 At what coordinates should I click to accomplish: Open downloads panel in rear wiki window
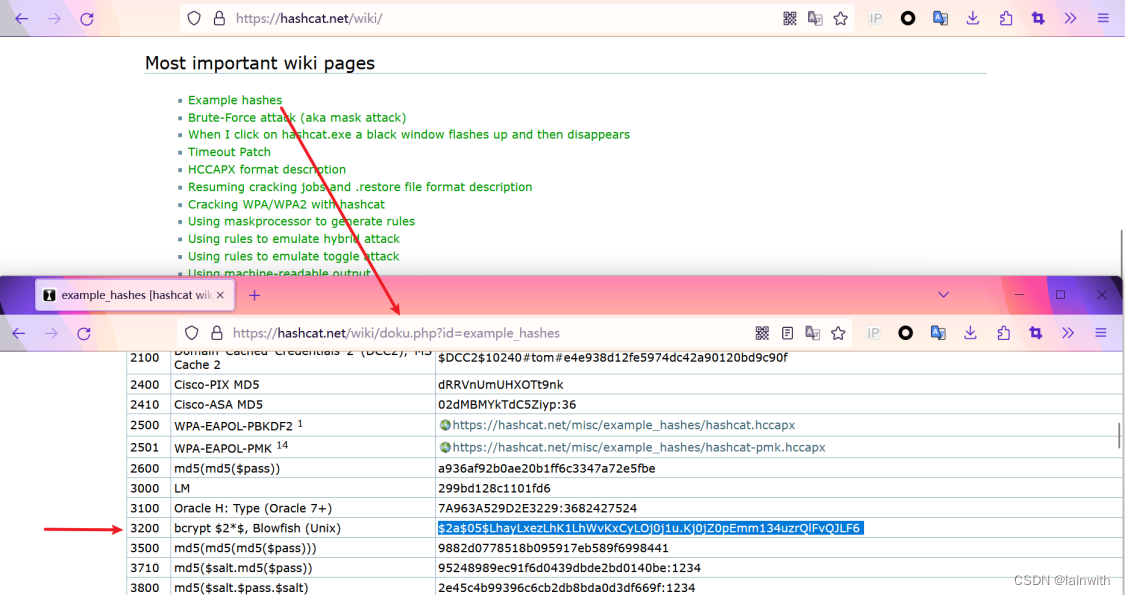coord(972,19)
